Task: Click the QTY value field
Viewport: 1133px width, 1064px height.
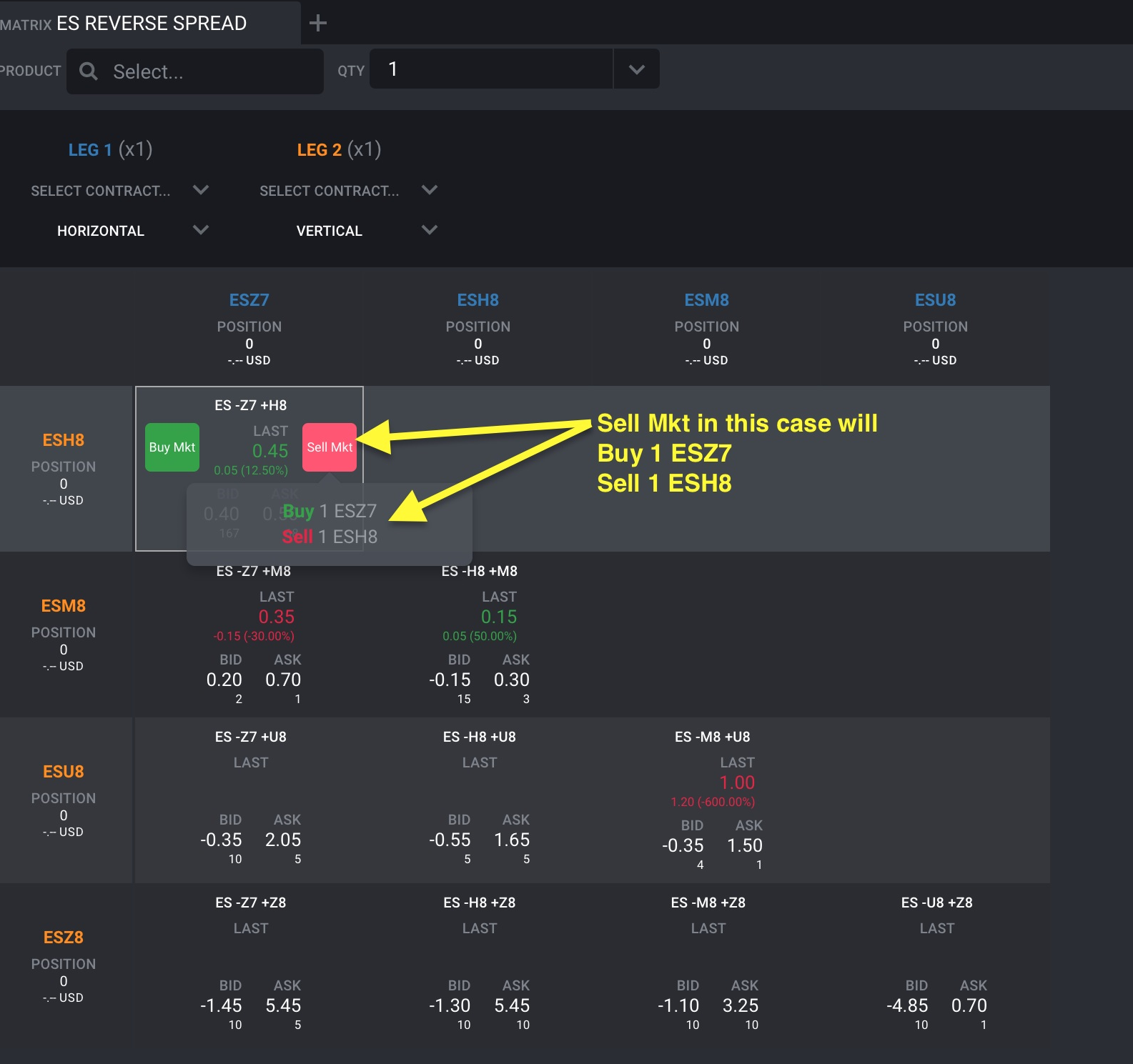Action: [x=491, y=69]
